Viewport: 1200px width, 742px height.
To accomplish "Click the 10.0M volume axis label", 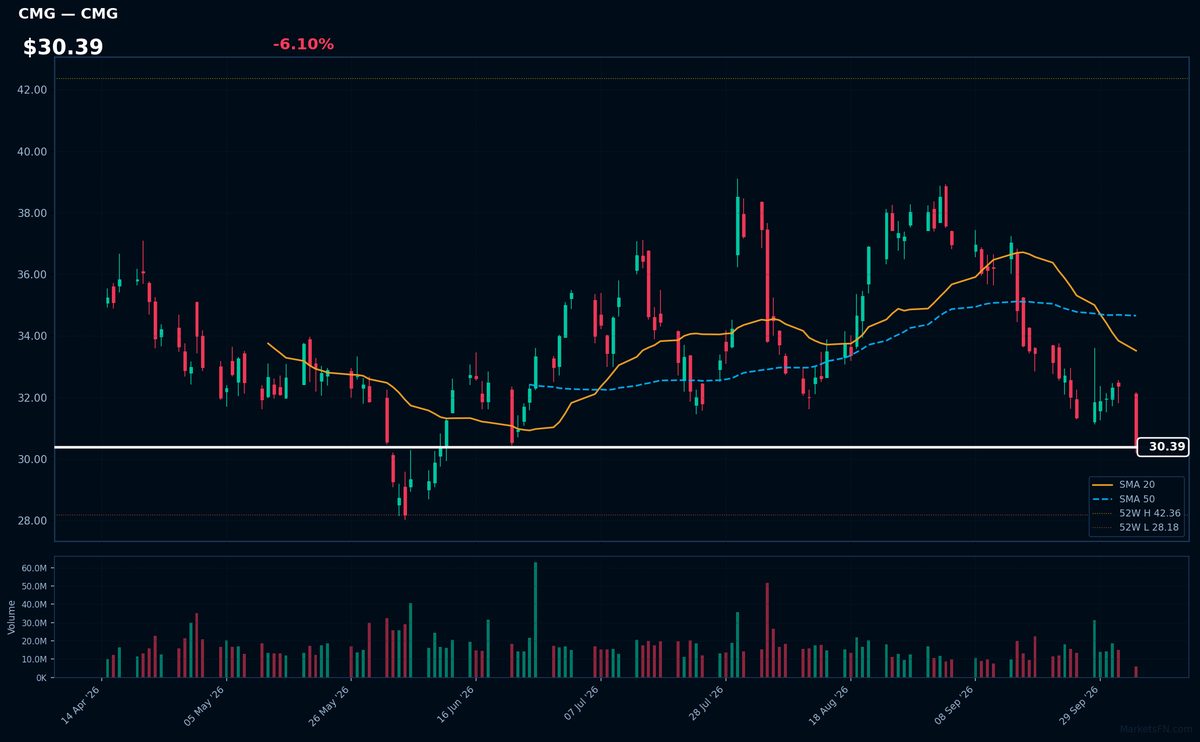I will (x=35, y=659).
